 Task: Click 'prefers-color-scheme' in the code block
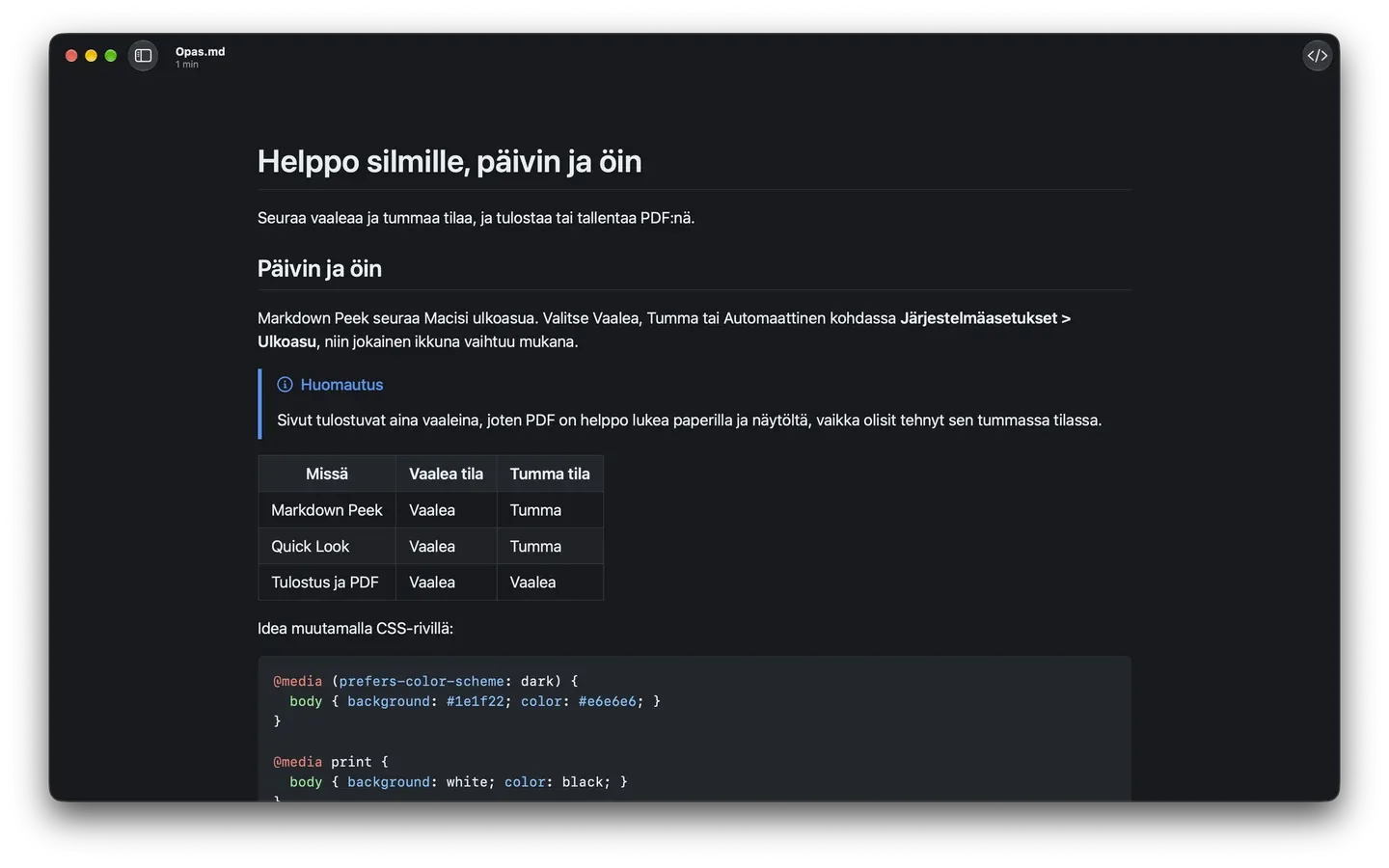[x=422, y=681]
